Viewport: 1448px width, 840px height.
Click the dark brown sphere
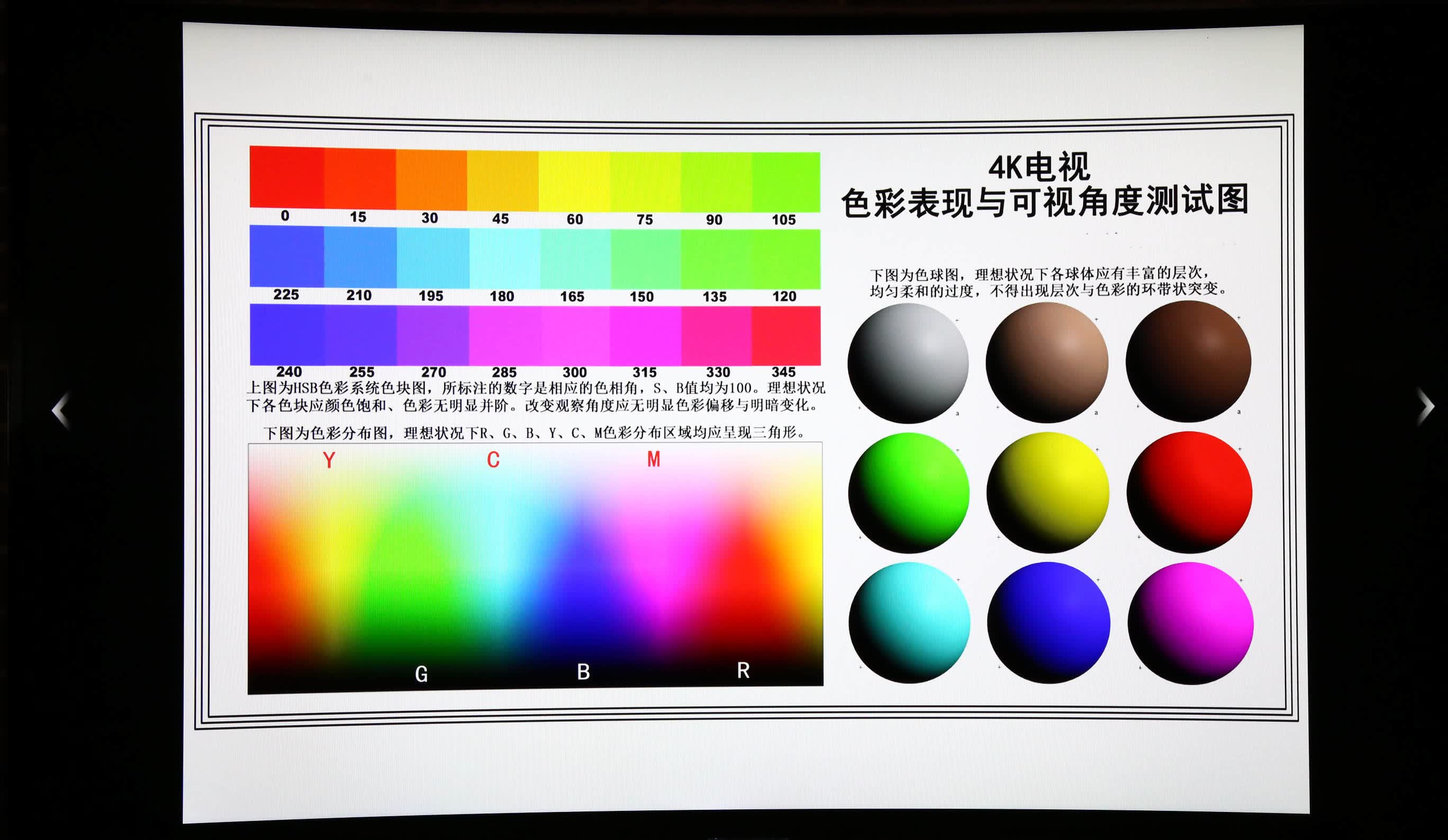(1188, 361)
